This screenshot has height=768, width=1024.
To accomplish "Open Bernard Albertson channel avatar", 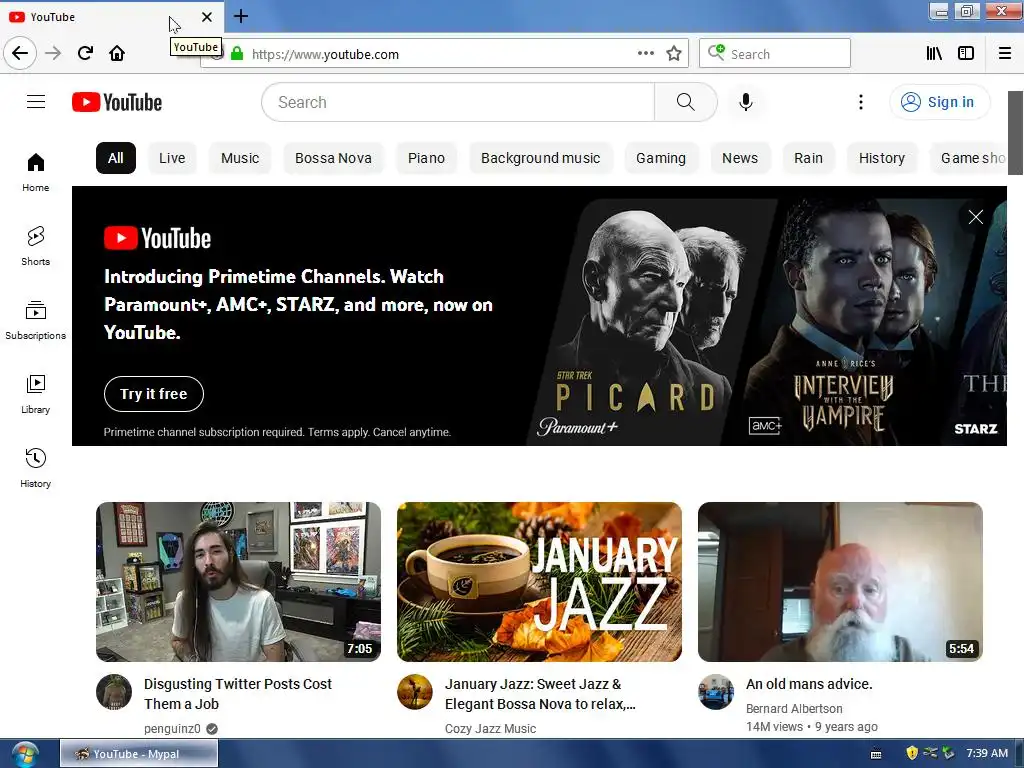I will point(716,692).
